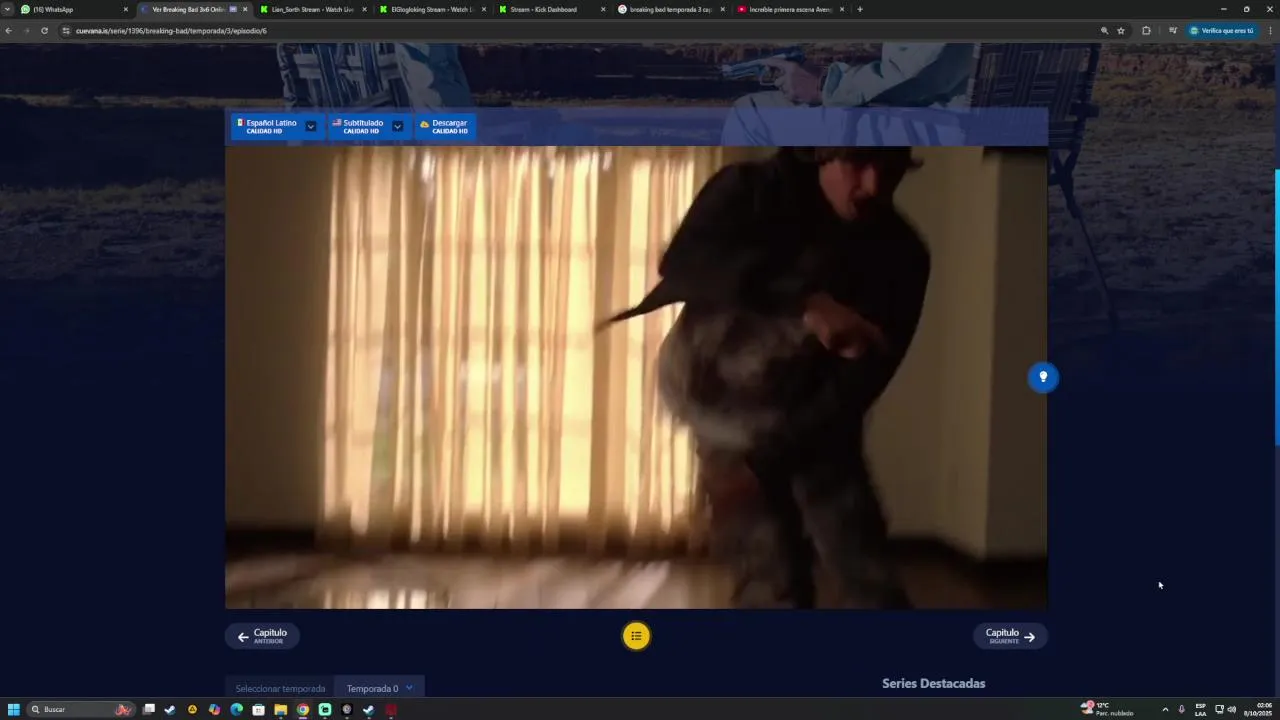The image size is (1280, 720).
Task: Open File Explorer from the taskbar
Action: (x=280, y=710)
